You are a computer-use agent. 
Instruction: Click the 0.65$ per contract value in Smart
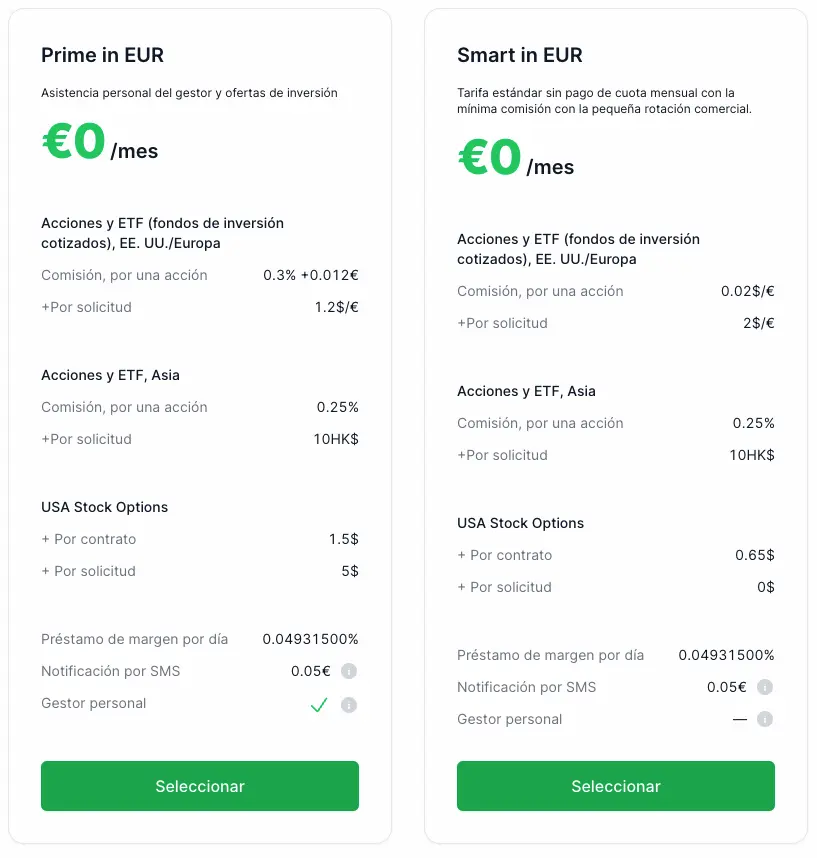coord(754,555)
